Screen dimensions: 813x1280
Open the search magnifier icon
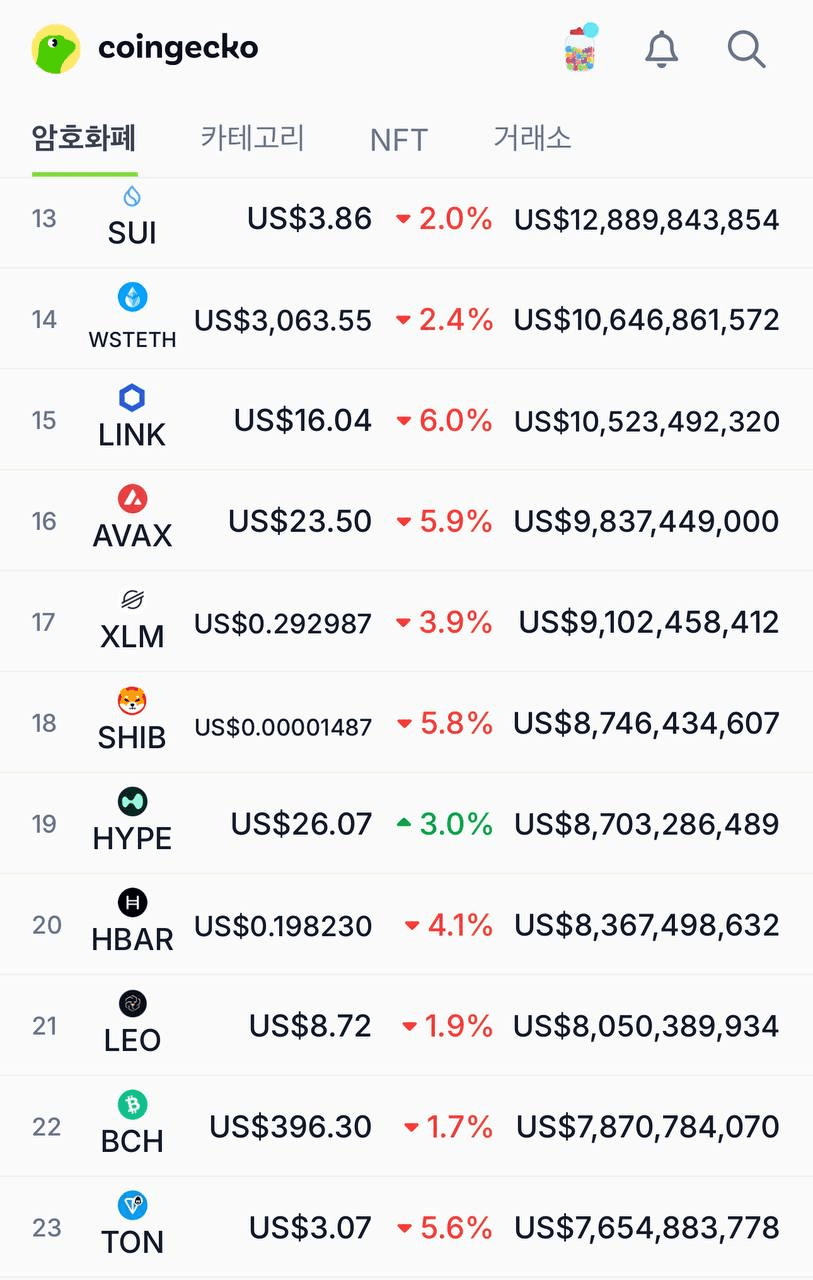(x=746, y=48)
